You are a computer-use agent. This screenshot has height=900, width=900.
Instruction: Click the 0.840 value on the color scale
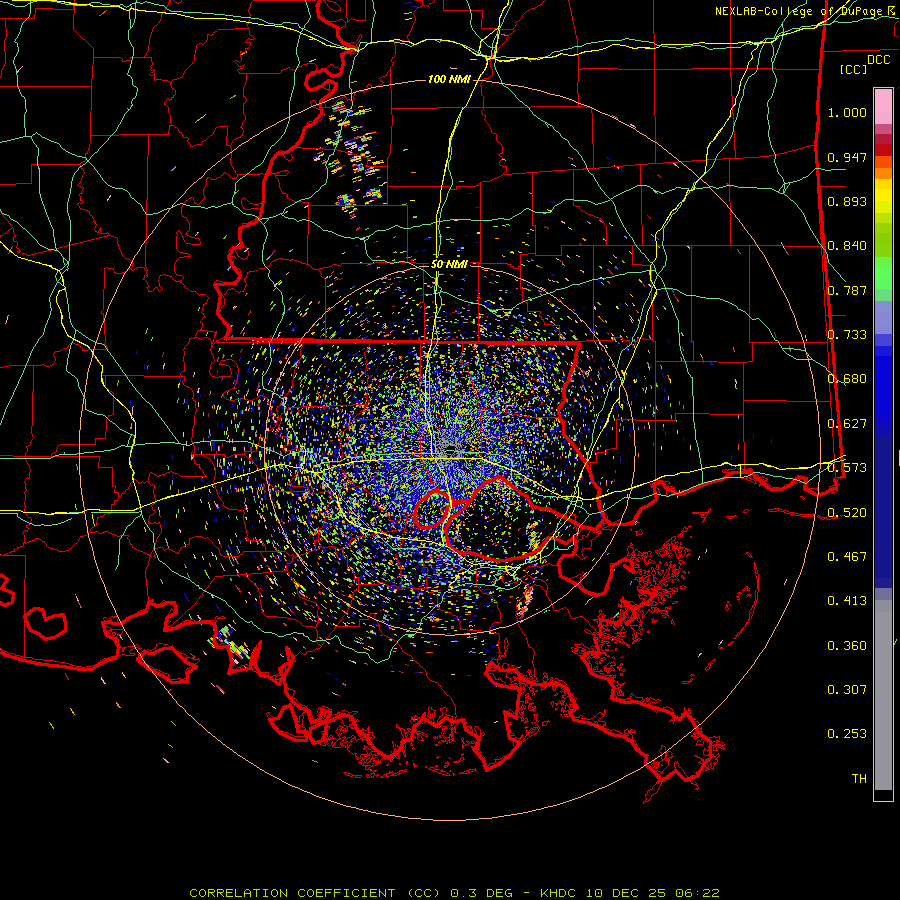point(847,246)
